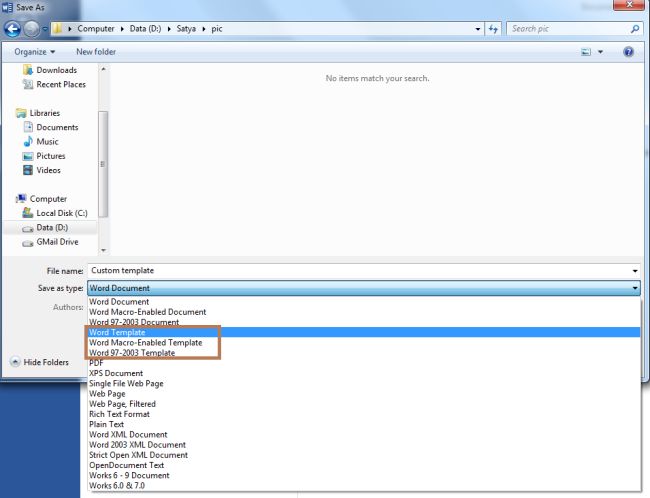Screen dimensions: 650x498
Task: Select Computer in the address breadcrumb
Action: [96, 29]
